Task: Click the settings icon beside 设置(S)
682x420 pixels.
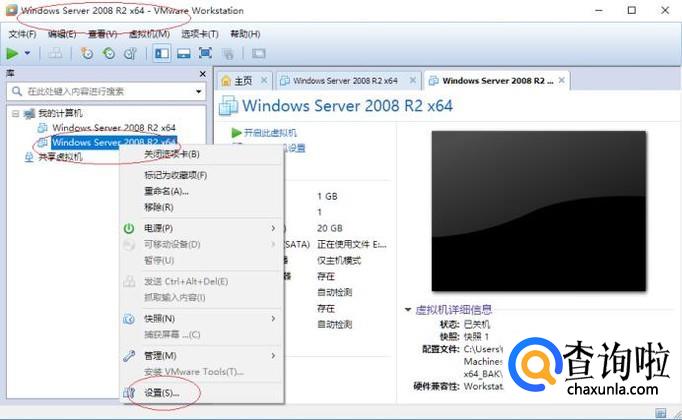Action: click(x=129, y=393)
